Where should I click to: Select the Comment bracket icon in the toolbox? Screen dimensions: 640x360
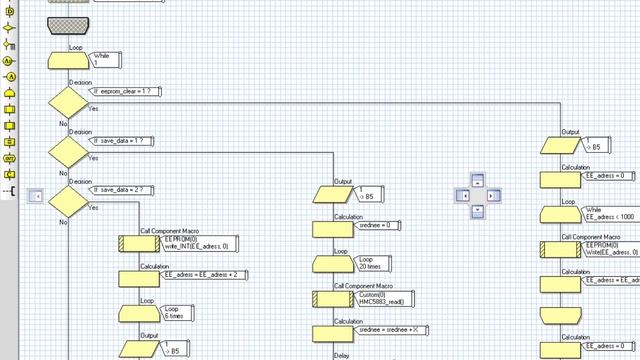pyautogui.click(x=10, y=191)
